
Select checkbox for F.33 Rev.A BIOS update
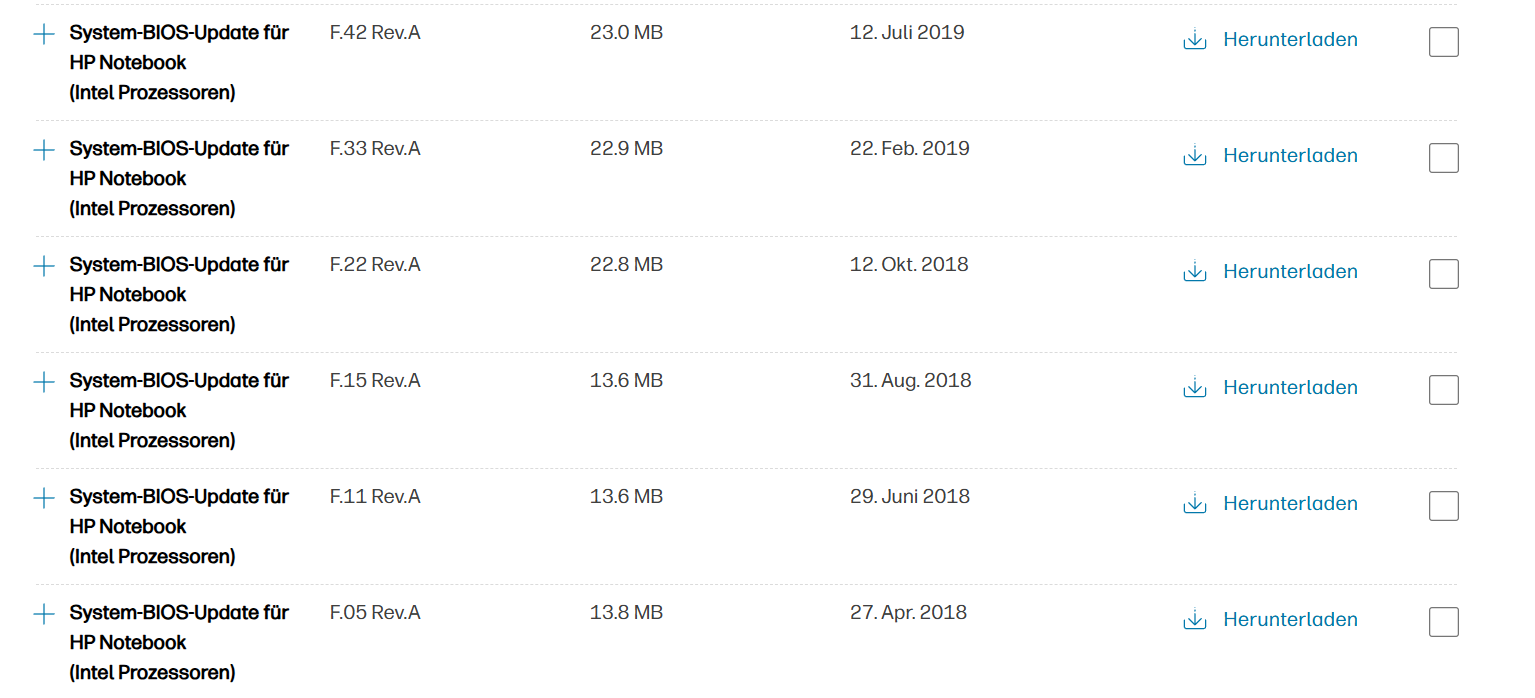[1444, 158]
